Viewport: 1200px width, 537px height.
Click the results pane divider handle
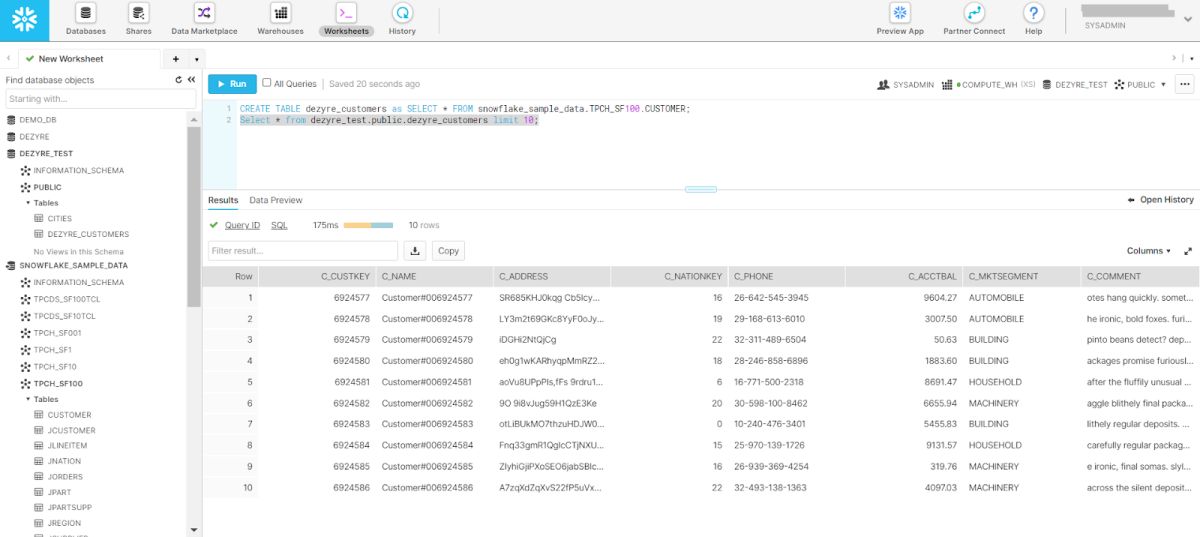(x=701, y=189)
